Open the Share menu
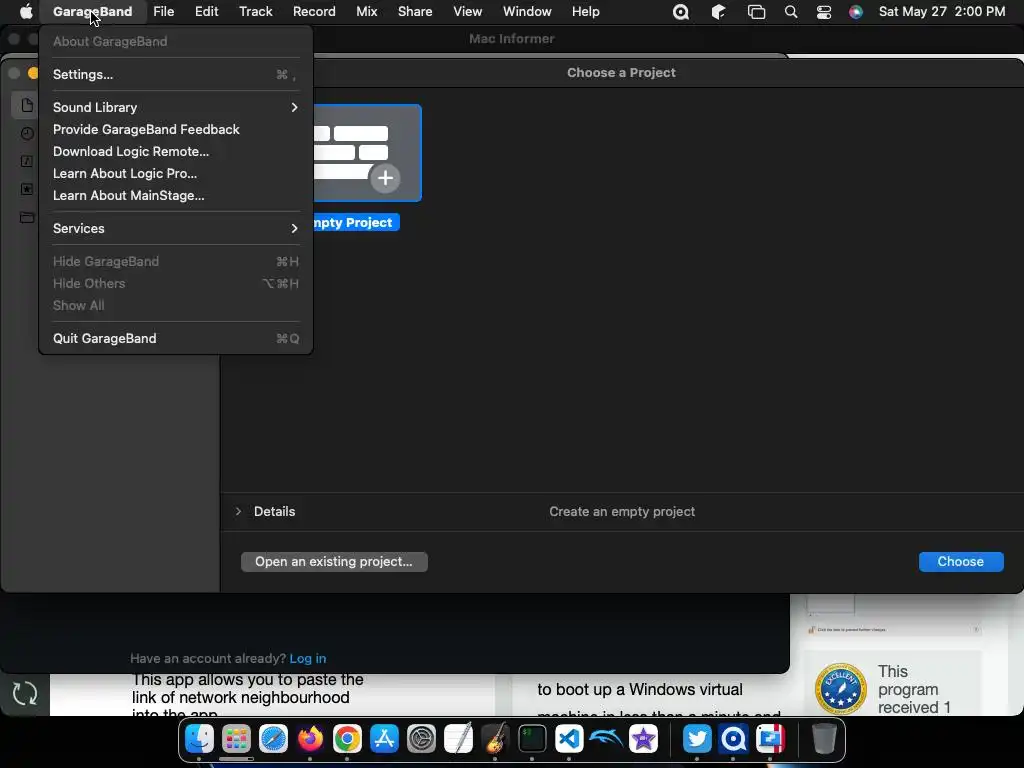The width and height of the screenshot is (1024, 768). 415,12
